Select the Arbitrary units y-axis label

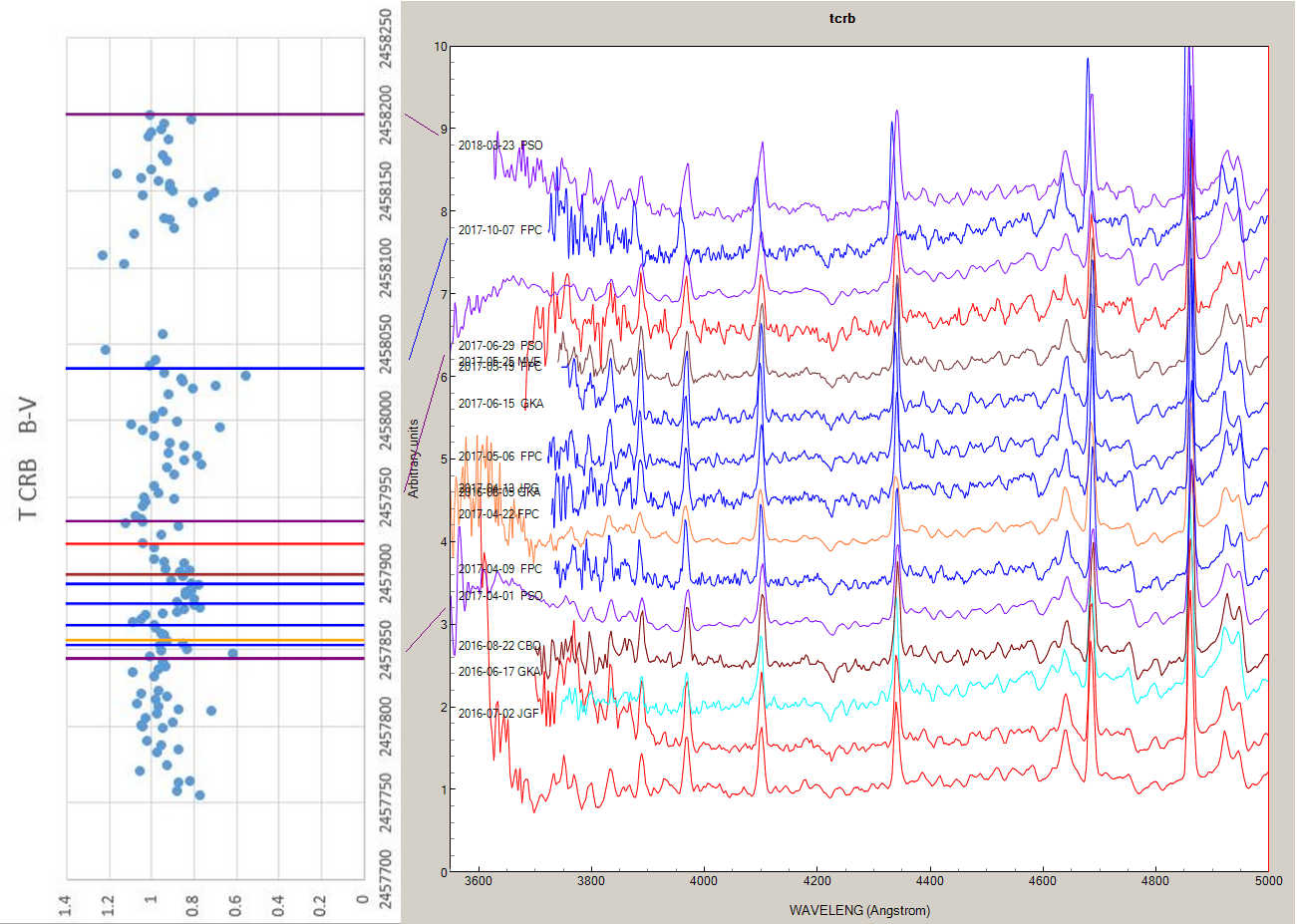pos(414,459)
